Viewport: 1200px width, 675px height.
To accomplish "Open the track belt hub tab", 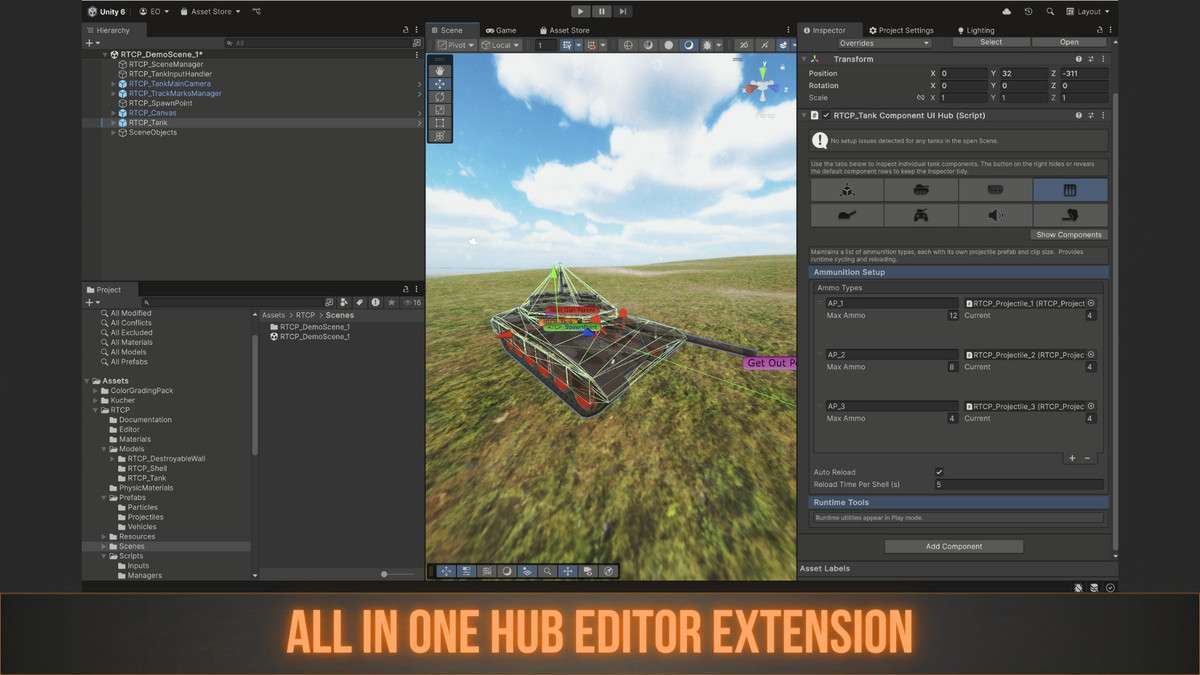I will click(x=995, y=190).
